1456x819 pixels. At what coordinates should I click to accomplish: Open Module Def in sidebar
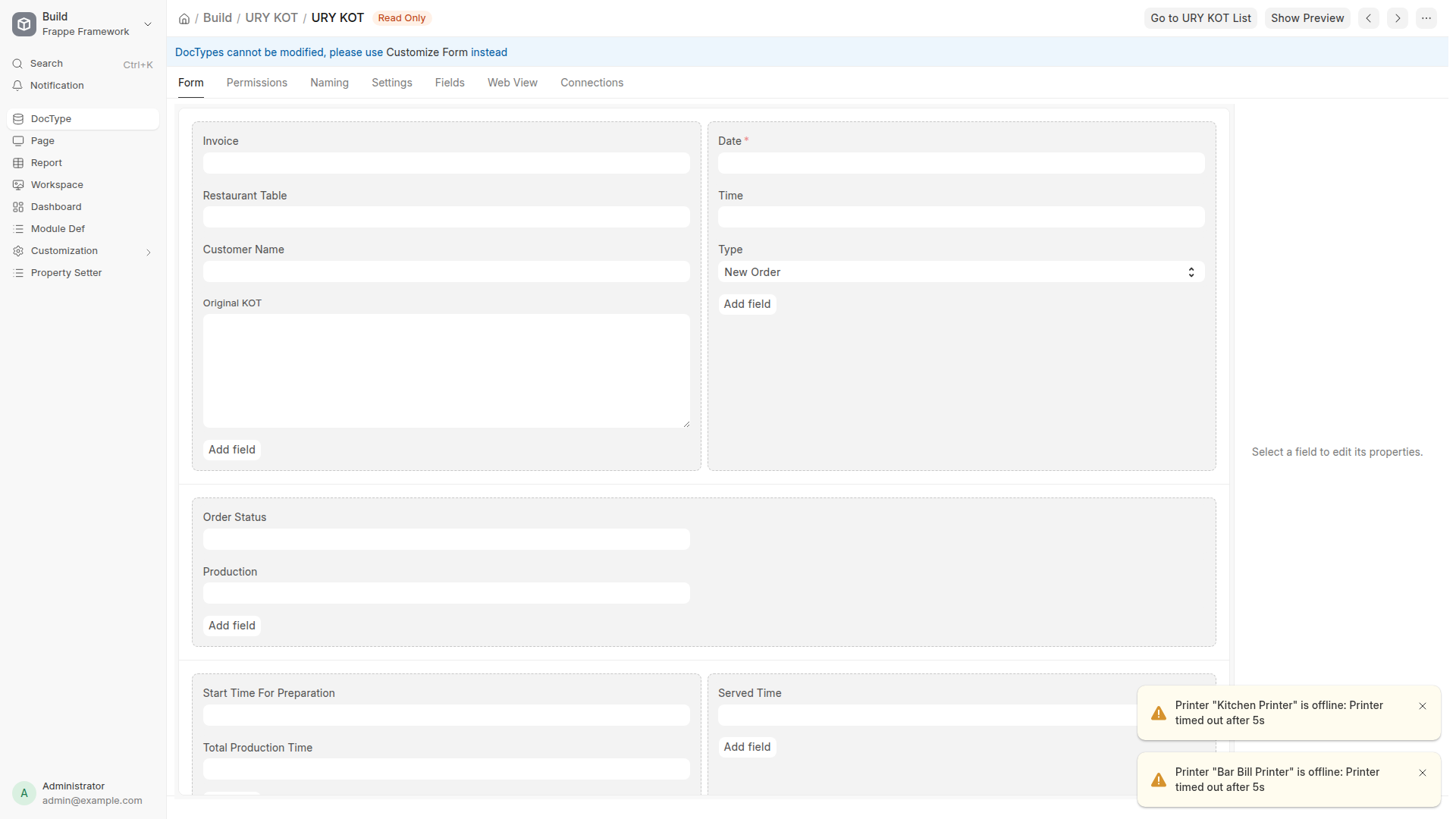[83, 229]
